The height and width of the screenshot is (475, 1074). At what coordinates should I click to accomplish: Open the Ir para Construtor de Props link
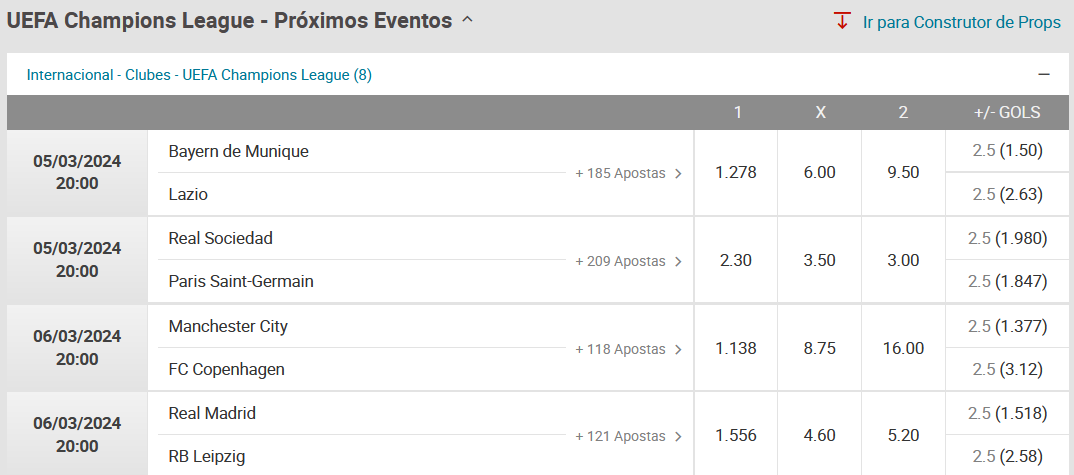(961, 22)
